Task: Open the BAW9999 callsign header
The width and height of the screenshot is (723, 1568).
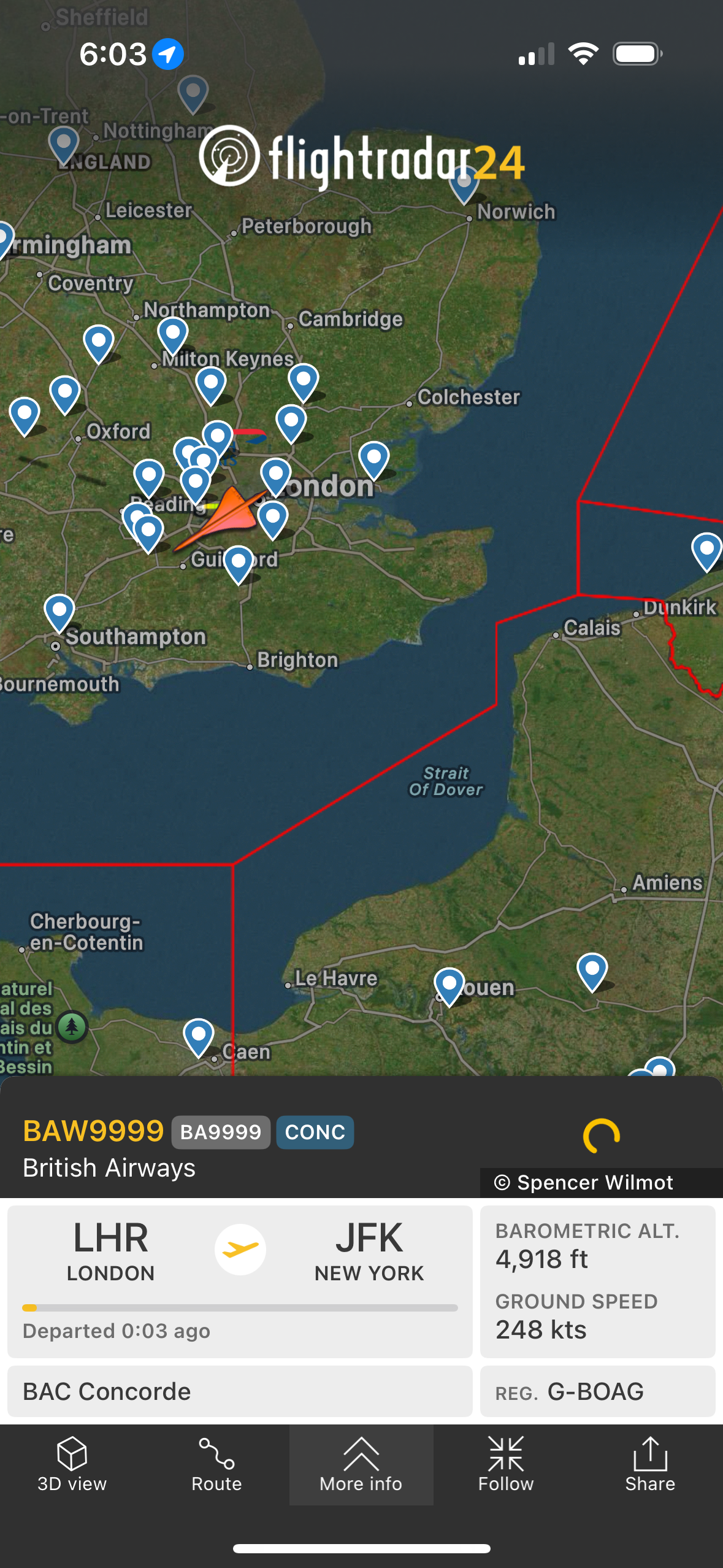Action: coord(93,1131)
